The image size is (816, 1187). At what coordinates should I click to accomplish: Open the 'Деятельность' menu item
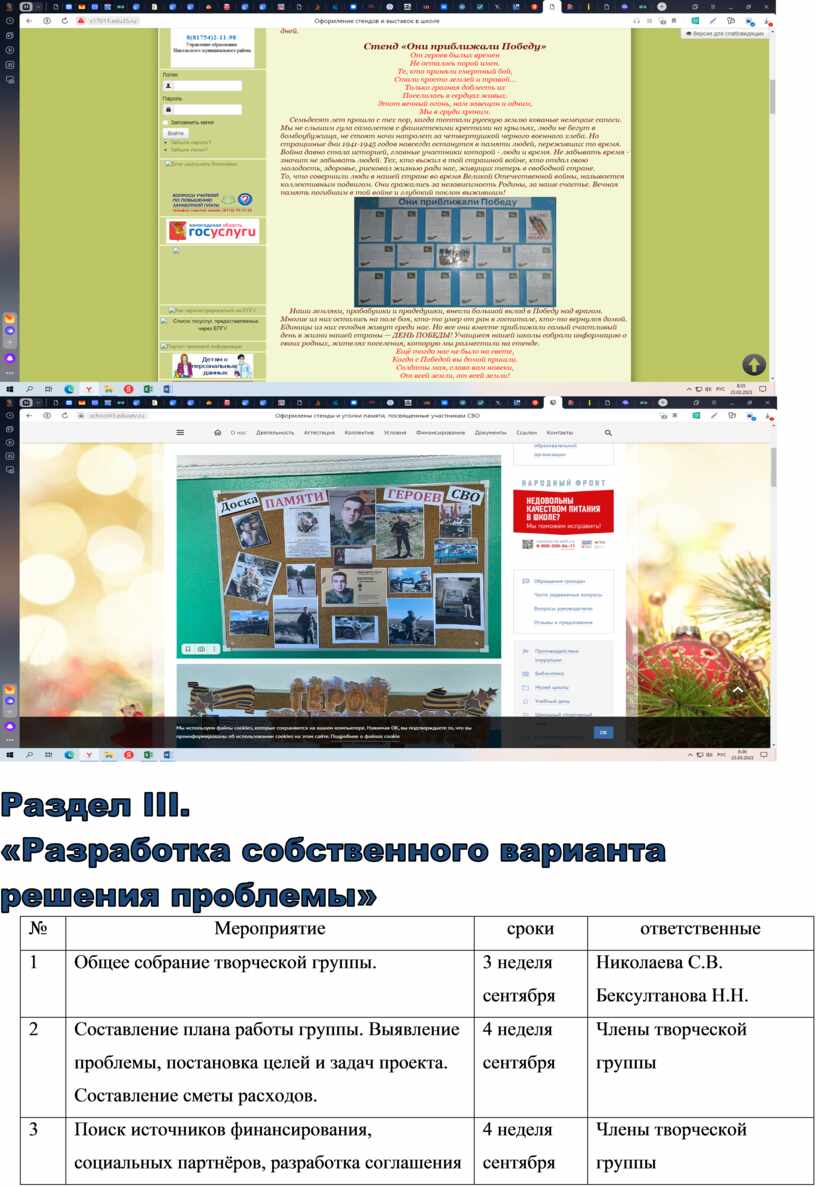pos(275,433)
